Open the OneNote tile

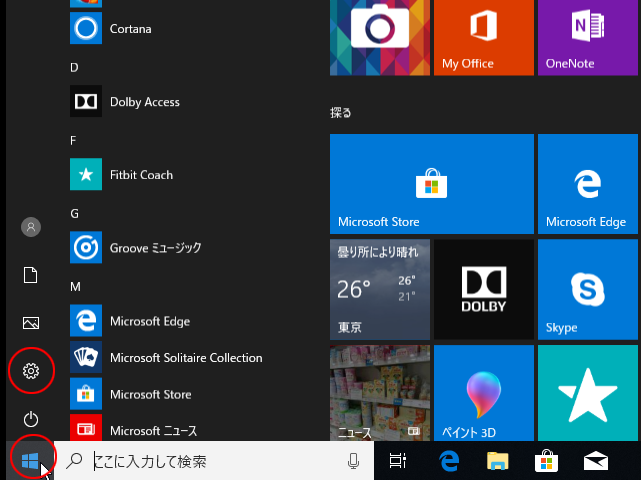click(588, 38)
